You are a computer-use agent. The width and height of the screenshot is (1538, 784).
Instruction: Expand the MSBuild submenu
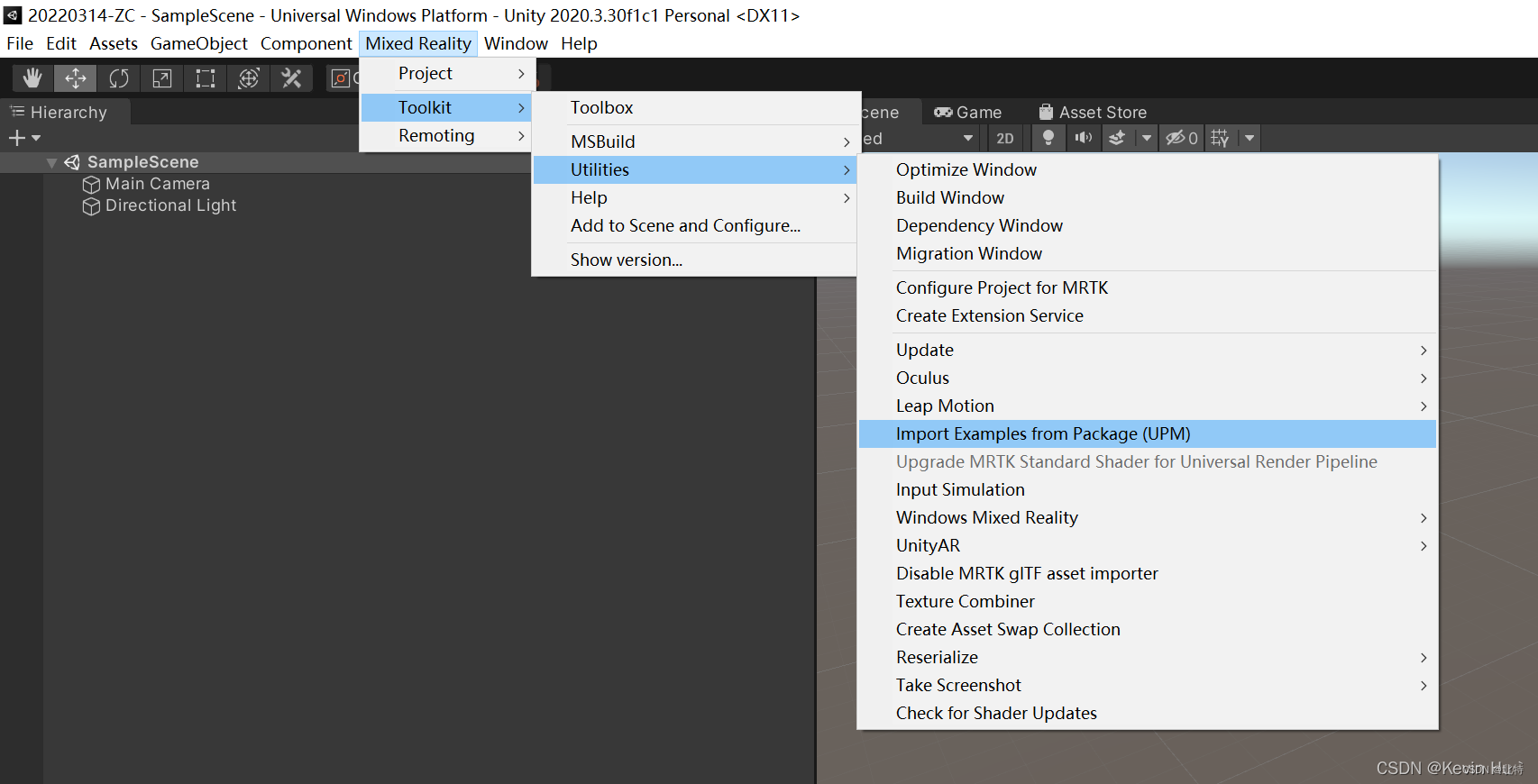pos(694,141)
